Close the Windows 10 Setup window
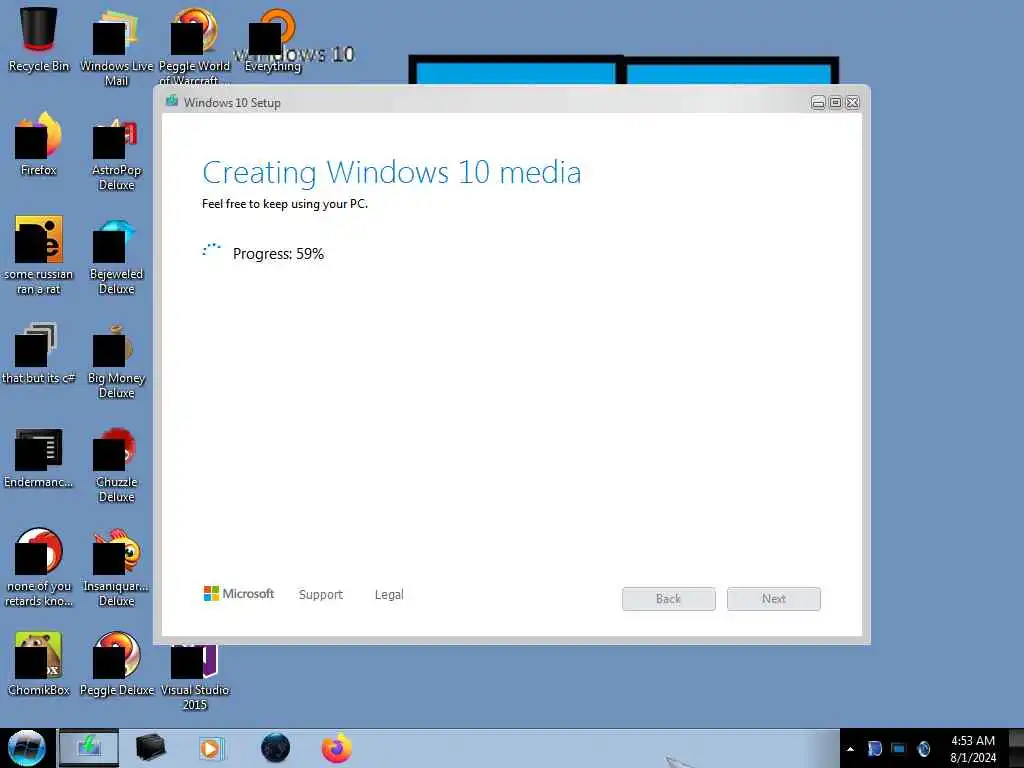The image size is (1024, 768). point(853,103)
